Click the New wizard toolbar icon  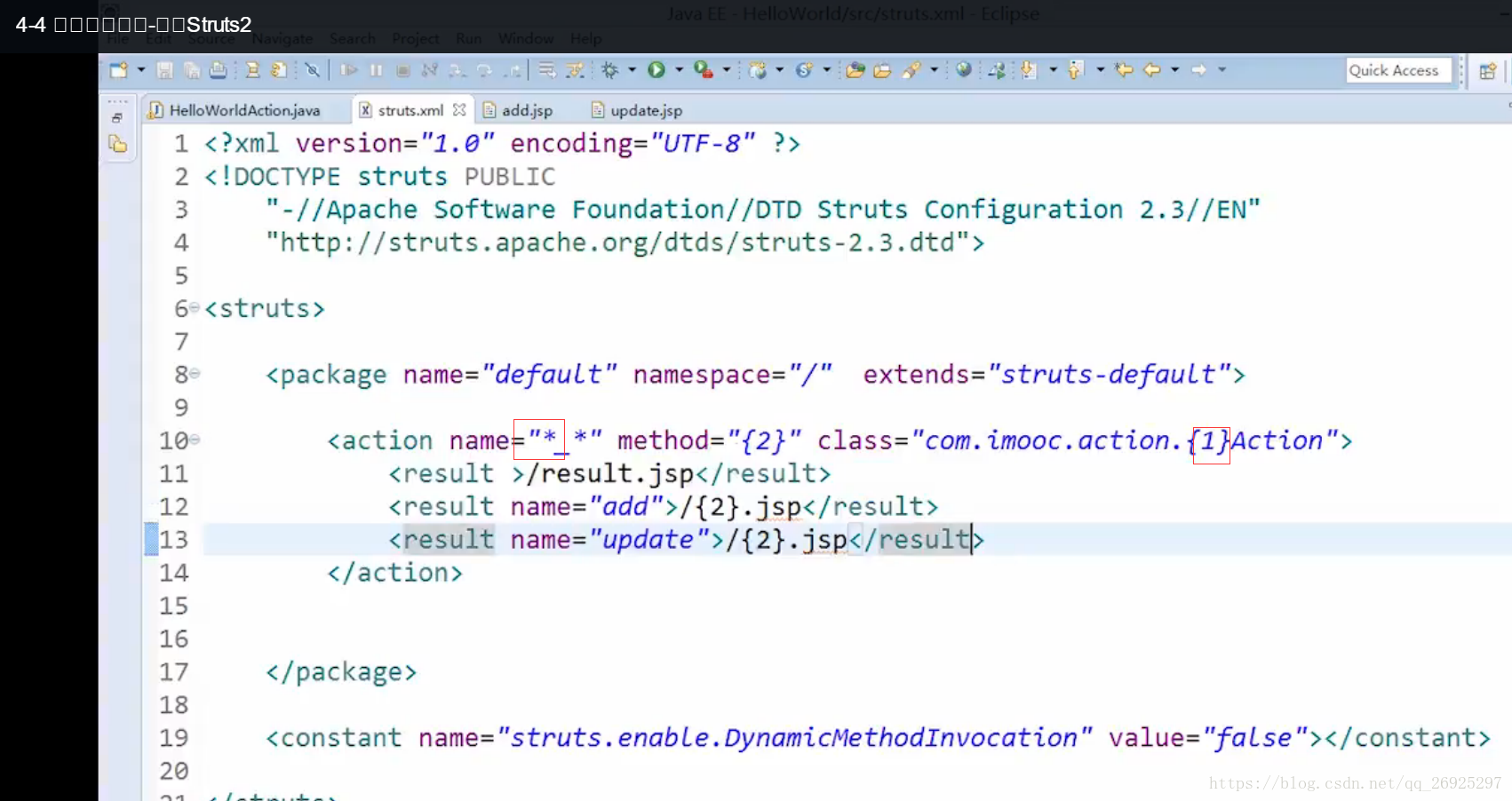118,69
